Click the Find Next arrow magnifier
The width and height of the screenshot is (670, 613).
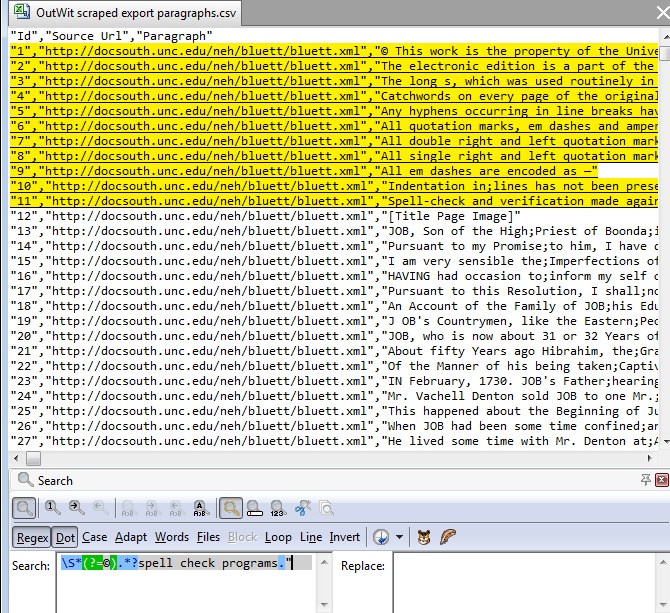click(76, 507)
